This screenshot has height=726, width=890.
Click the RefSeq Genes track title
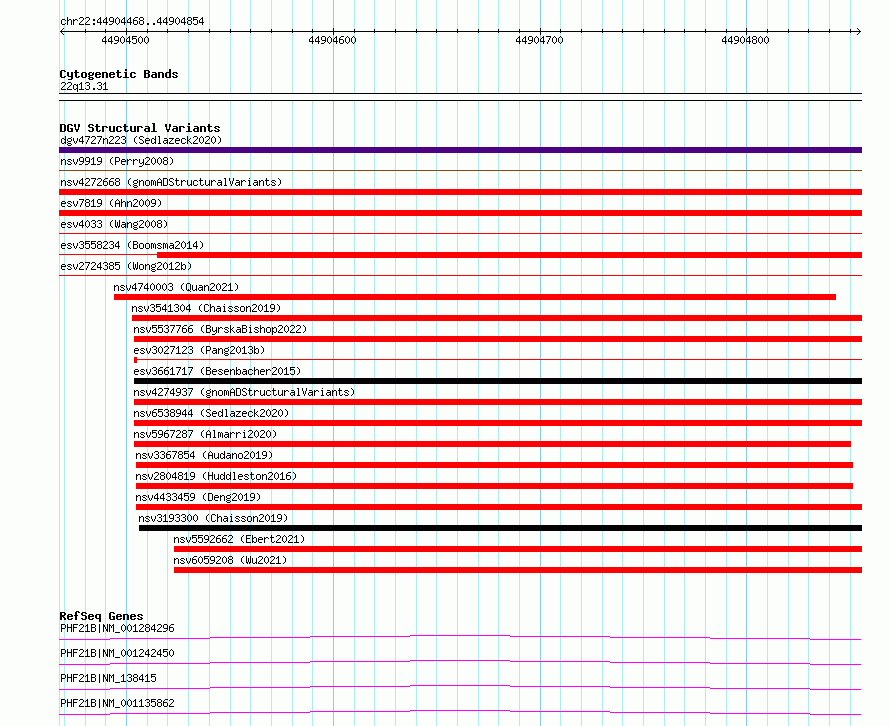[x=101, y=616]
